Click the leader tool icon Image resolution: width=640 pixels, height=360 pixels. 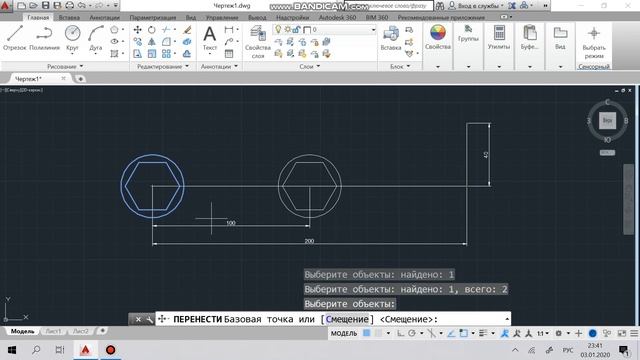pos(229,42)
